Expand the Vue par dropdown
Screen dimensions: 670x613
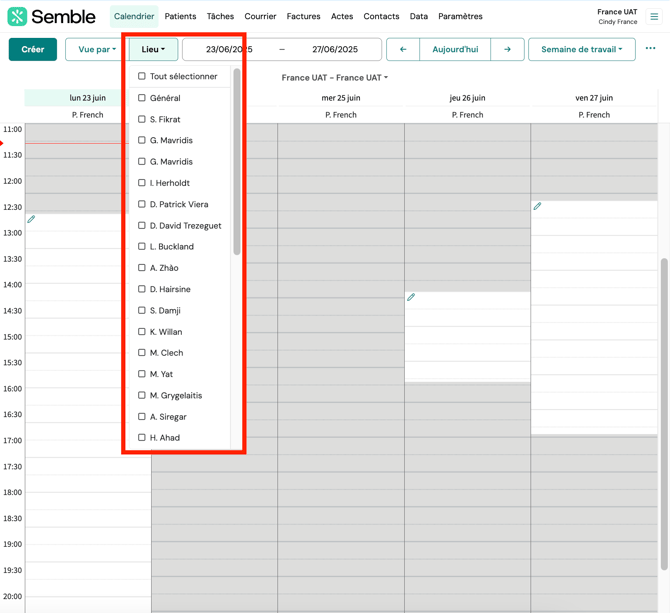pyautogui.click(x=97, y=49)
